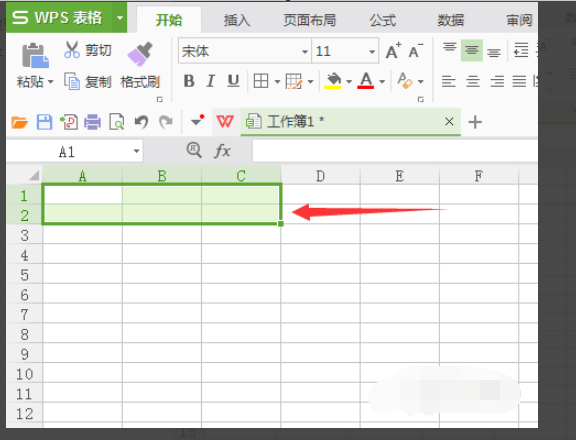This screenshot has width=576, height=440.
Task: Open the 审阅 tab
Action: [x=519, y=20]
